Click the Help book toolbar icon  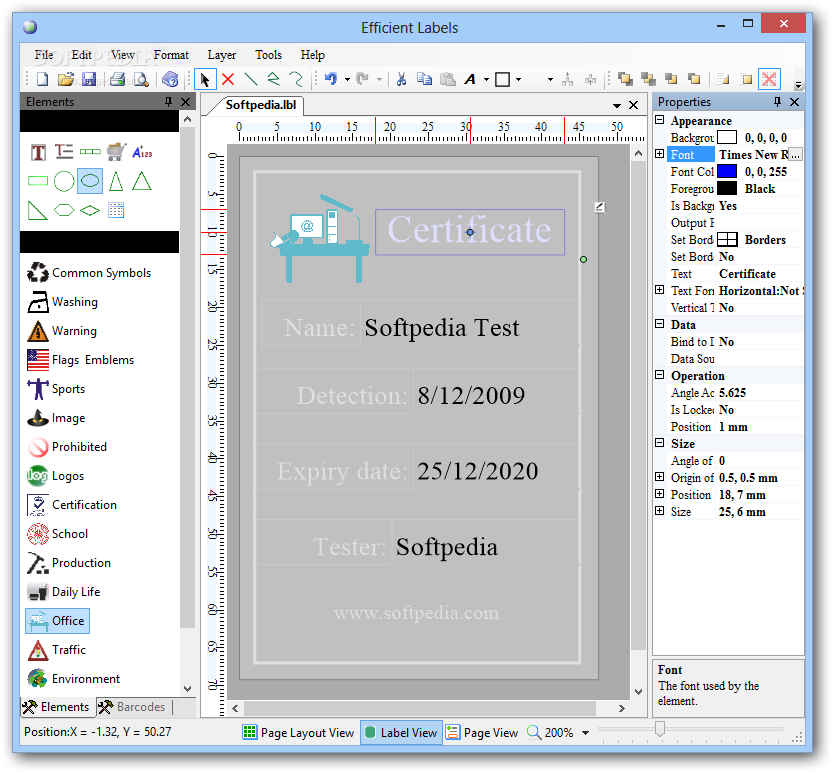(170, 80)
